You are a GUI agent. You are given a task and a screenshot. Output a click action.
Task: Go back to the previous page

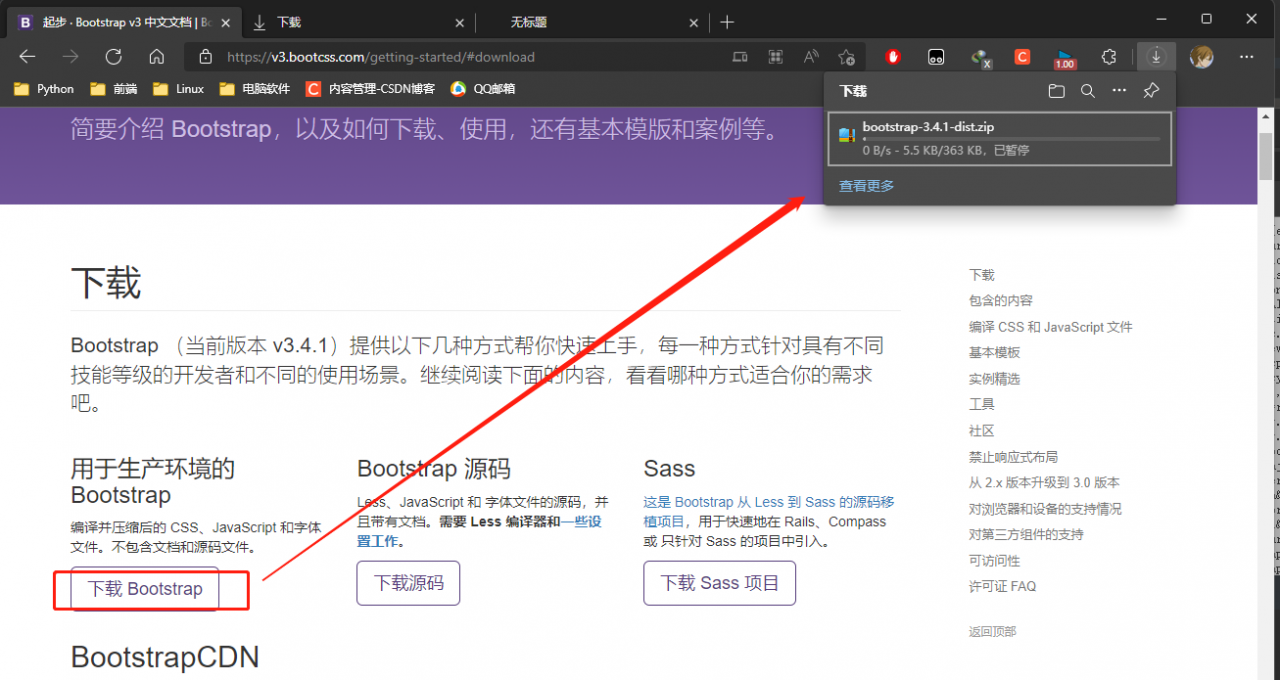click(28, 57)
